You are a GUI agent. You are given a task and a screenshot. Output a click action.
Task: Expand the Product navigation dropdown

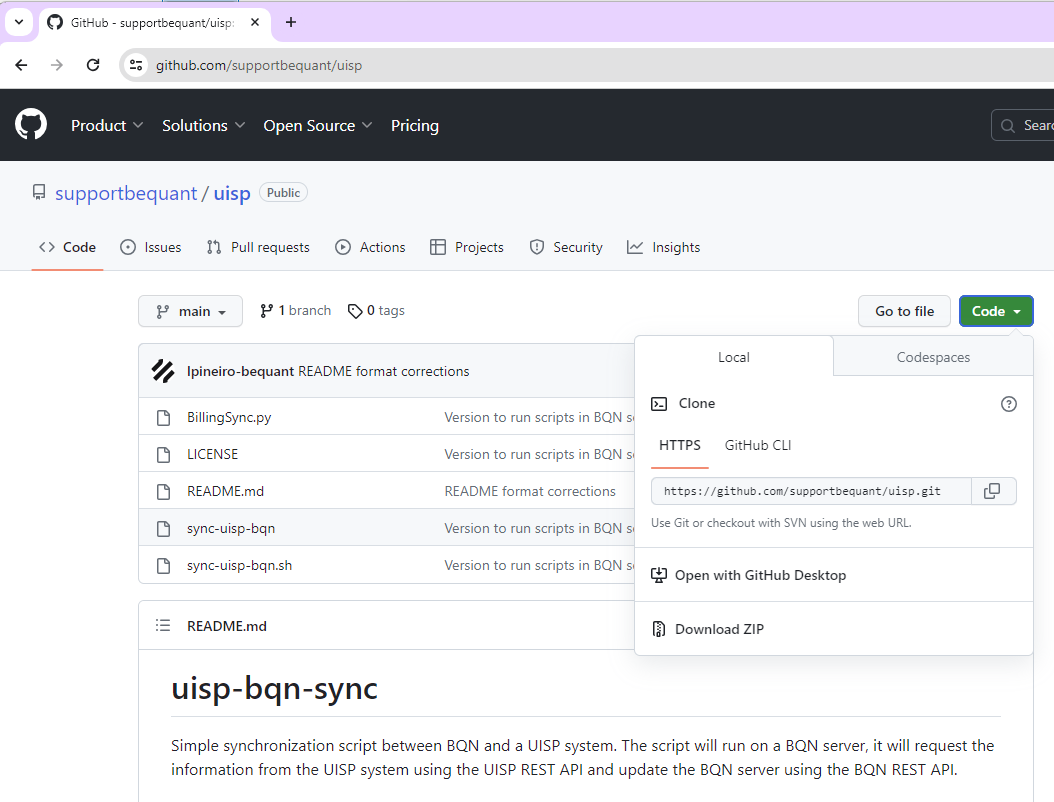click(x=106, y=125)
